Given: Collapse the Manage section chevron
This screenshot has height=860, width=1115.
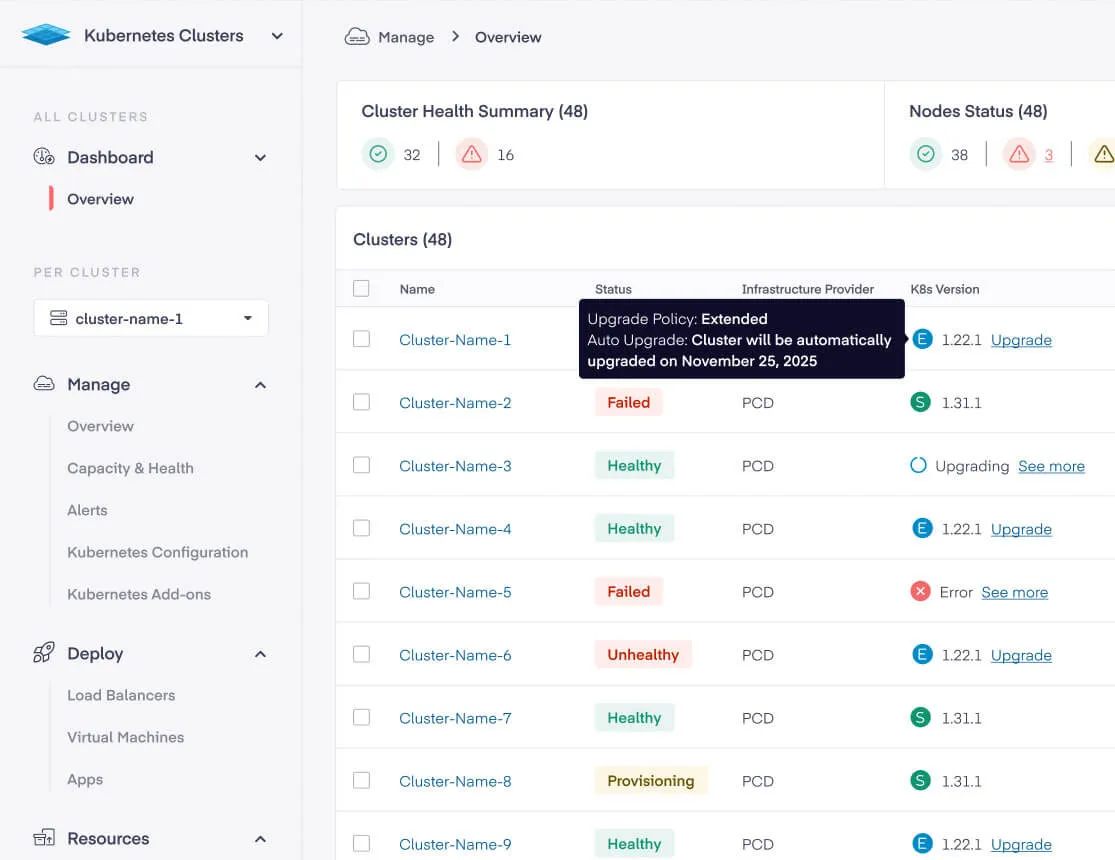Looking at the screenshot, I should (x=260, y=385).
